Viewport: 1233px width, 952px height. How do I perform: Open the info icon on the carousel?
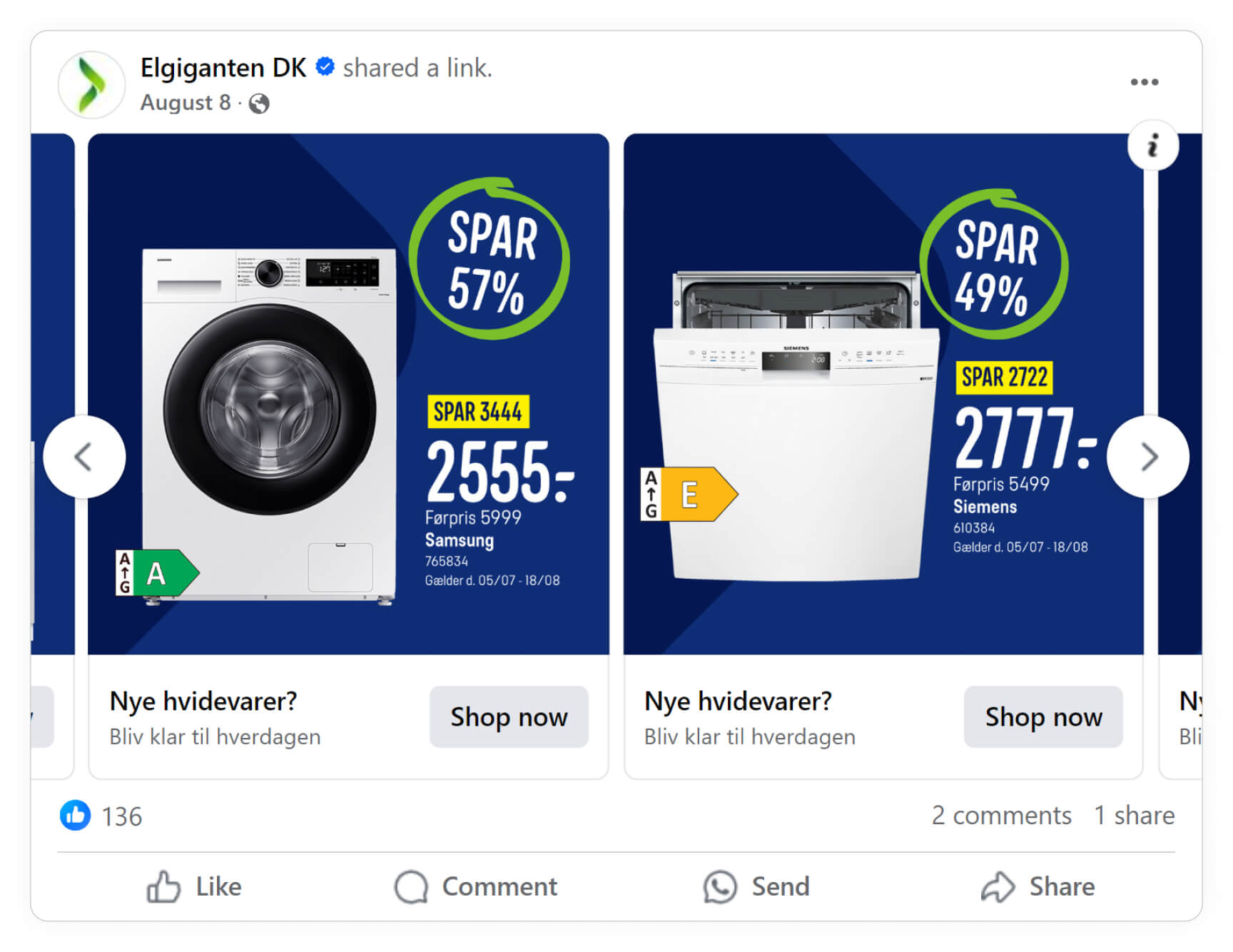1152,146
